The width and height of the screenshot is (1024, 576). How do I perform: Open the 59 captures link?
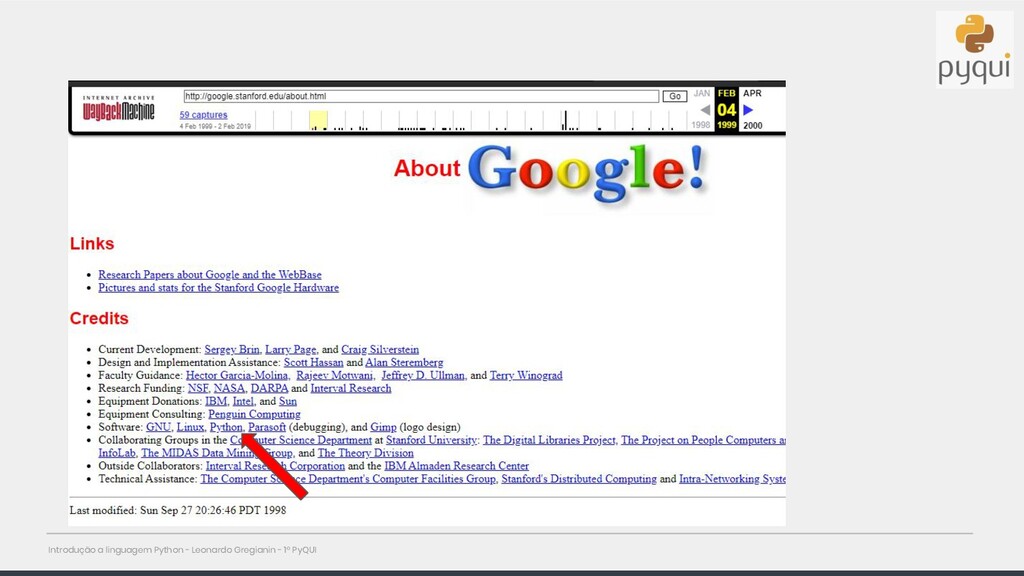tap(204, 115)
